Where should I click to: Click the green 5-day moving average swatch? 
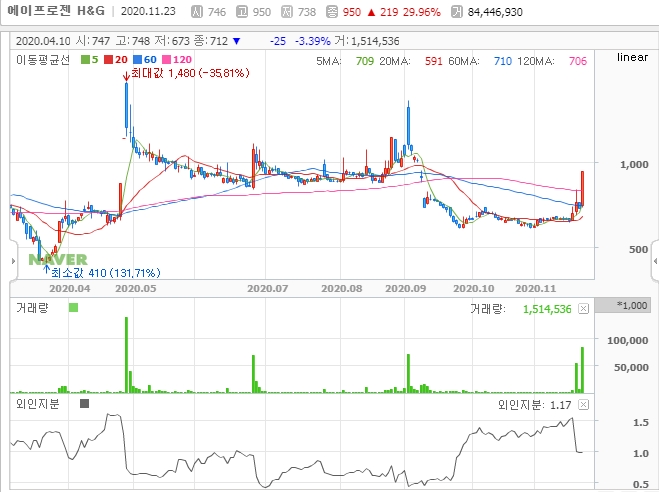pyautogui.click(x=85, y=60)
